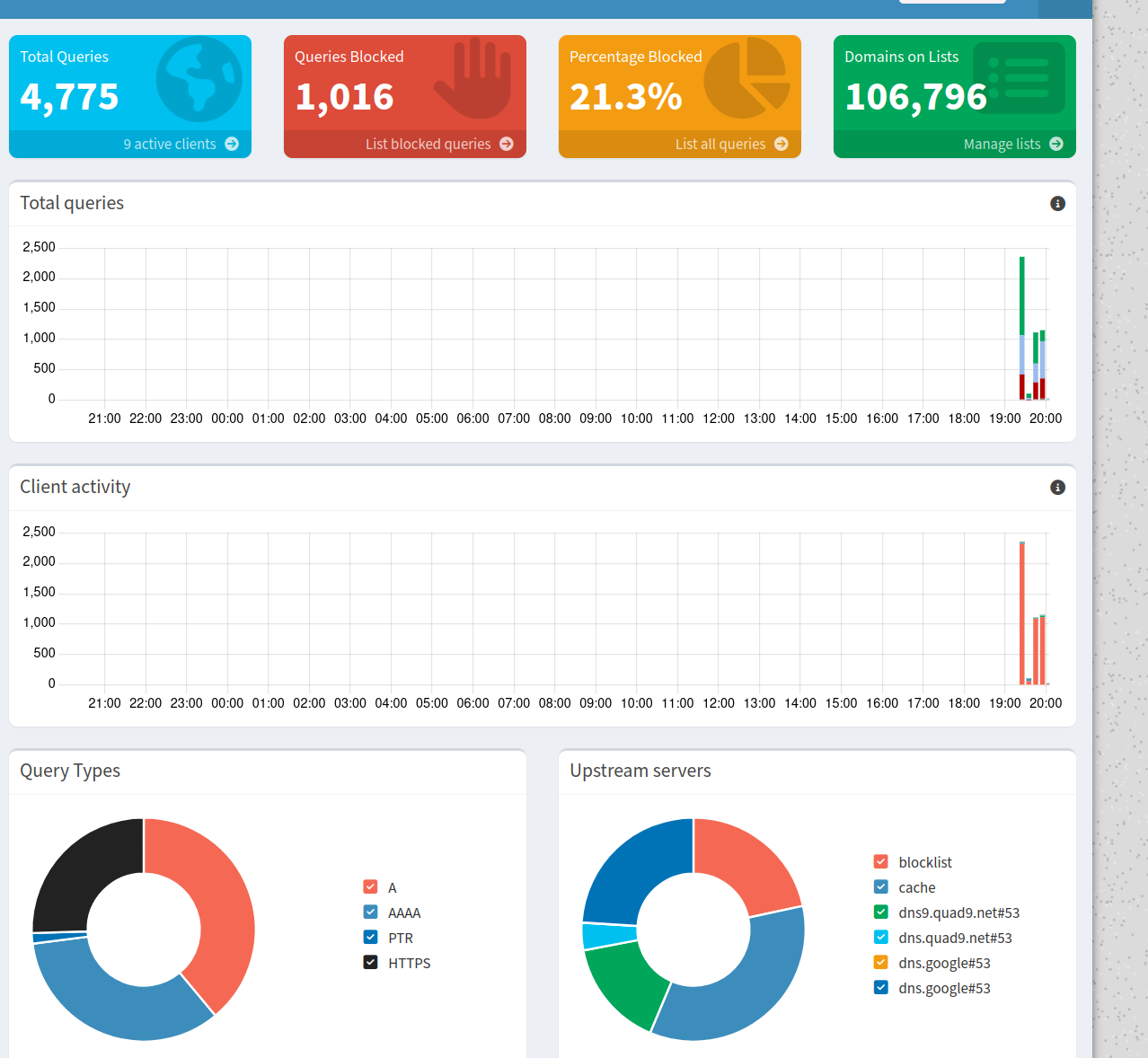Viewport: 1148px width, 1058px height.
Task: Toggle the AAAA query type checkbox
Action: (x=370, y=913)
